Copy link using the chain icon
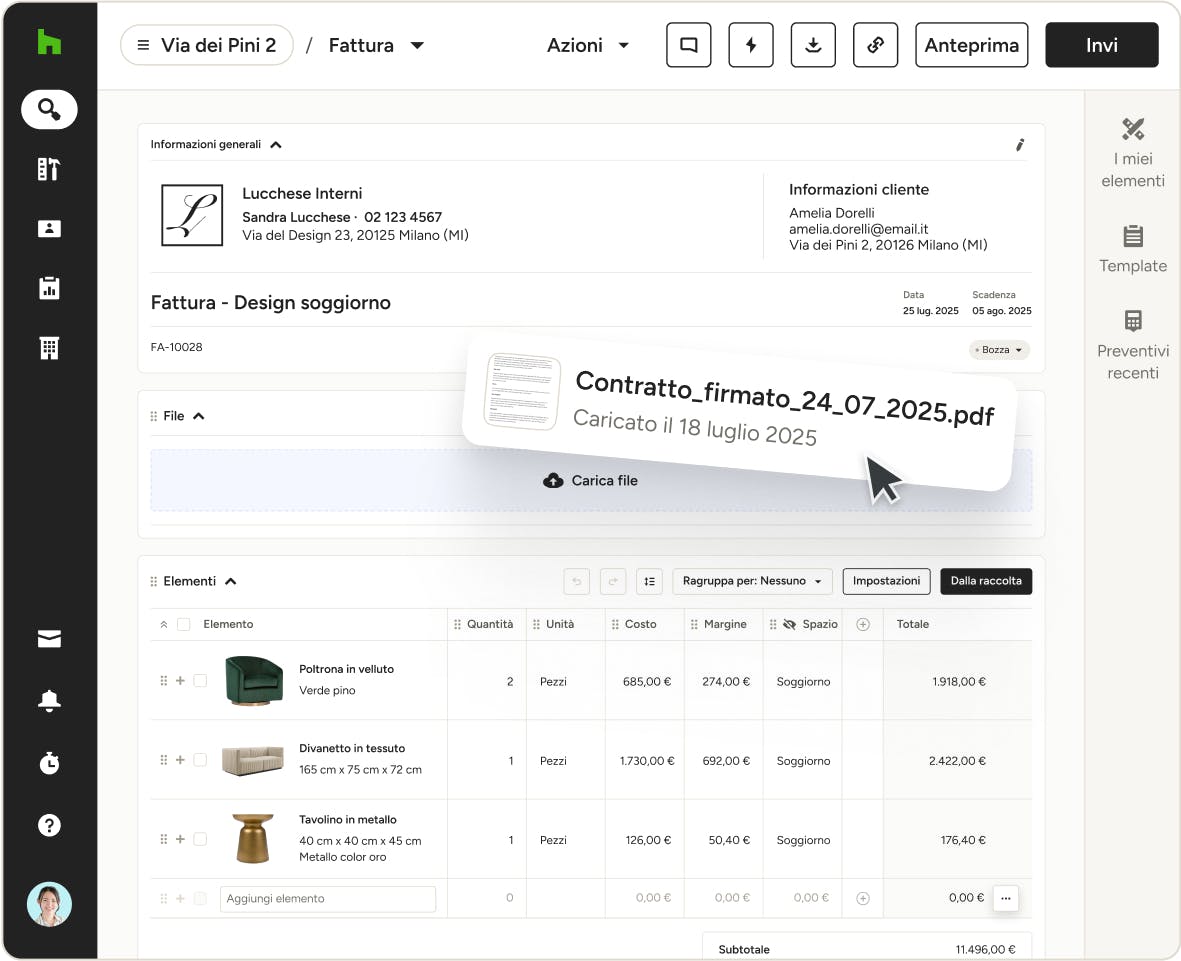Image resolution: width=1181 pixels, height=961 pixels. [875, 45]
